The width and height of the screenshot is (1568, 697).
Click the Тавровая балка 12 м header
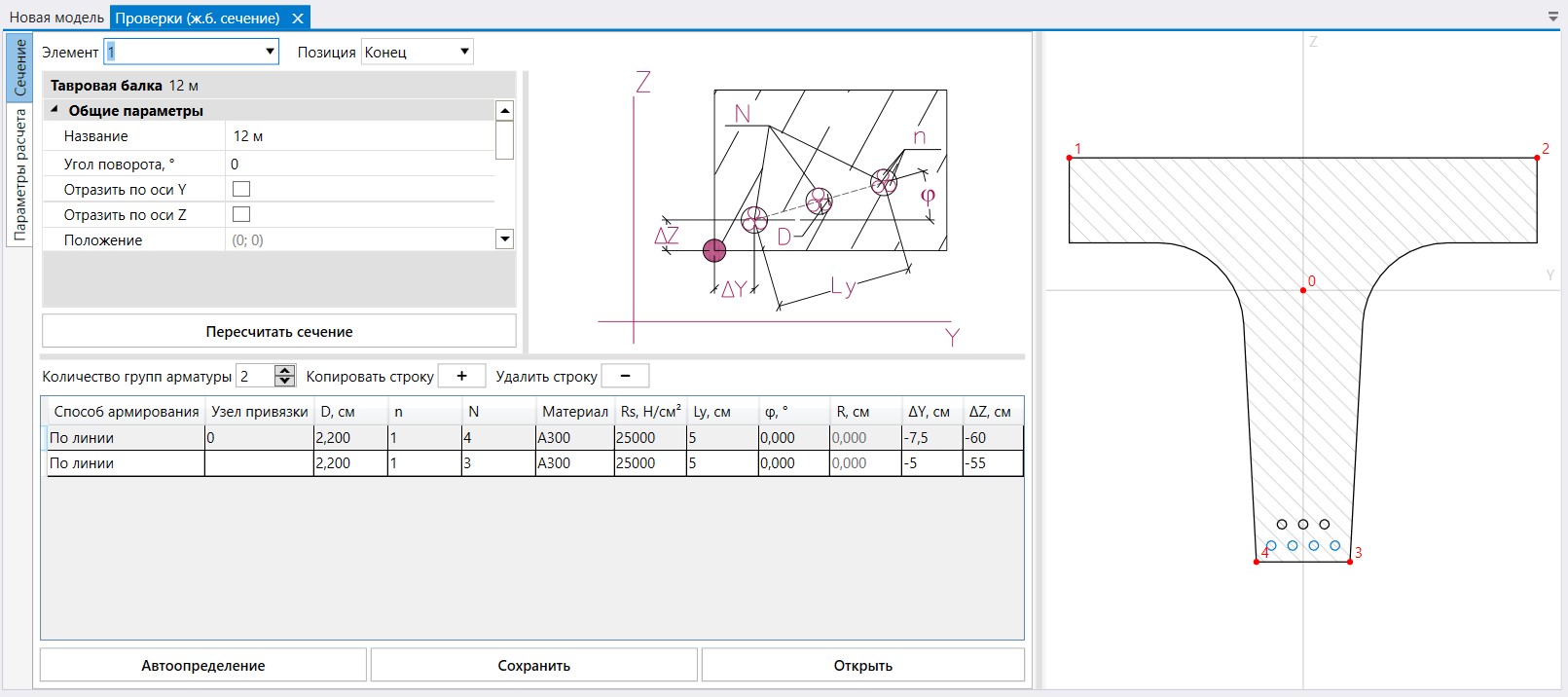tap(279, 85)
